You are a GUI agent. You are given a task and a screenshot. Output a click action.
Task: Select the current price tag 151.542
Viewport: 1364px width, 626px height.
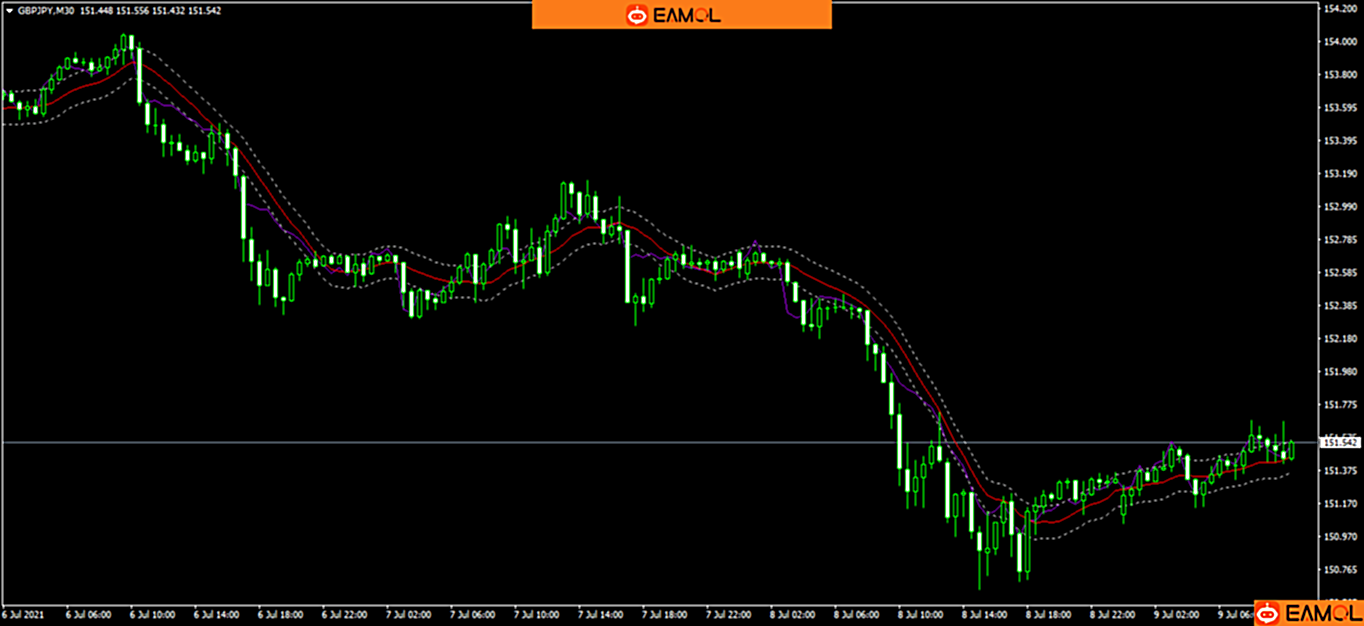(x=1339, y=442)
